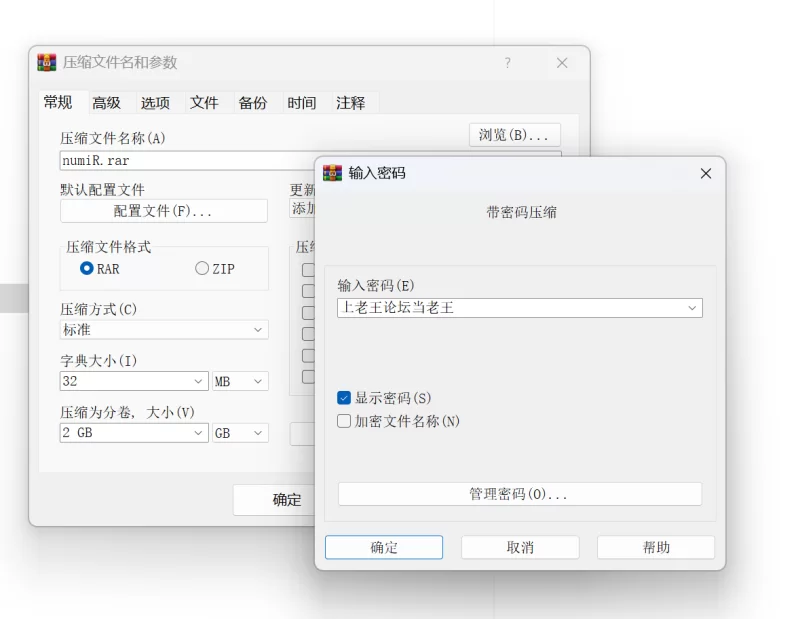800x619 pixels.
Task: Expand the password history dropdown arrow
Action: point(692,308)
